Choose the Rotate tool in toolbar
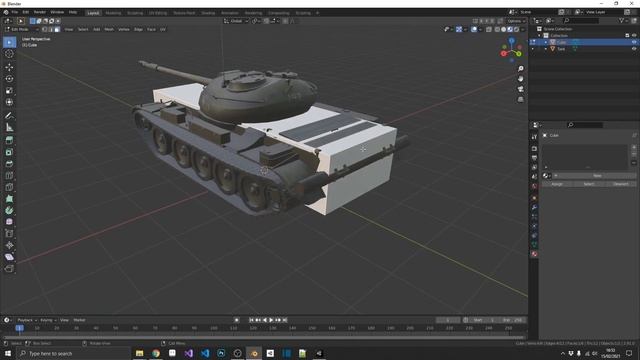640x360 pixels. pos(9,79)
